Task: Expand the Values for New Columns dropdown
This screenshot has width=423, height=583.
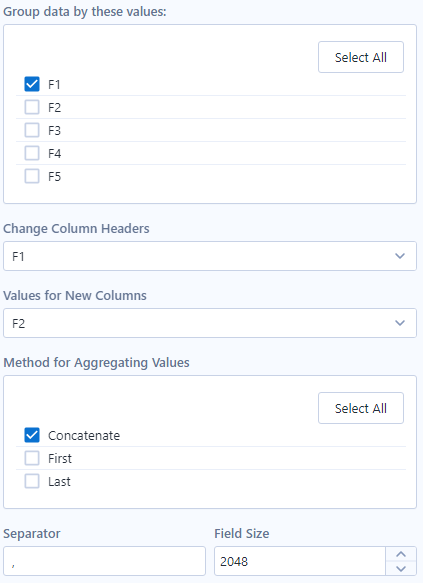Action: click(x=210, y=323)
